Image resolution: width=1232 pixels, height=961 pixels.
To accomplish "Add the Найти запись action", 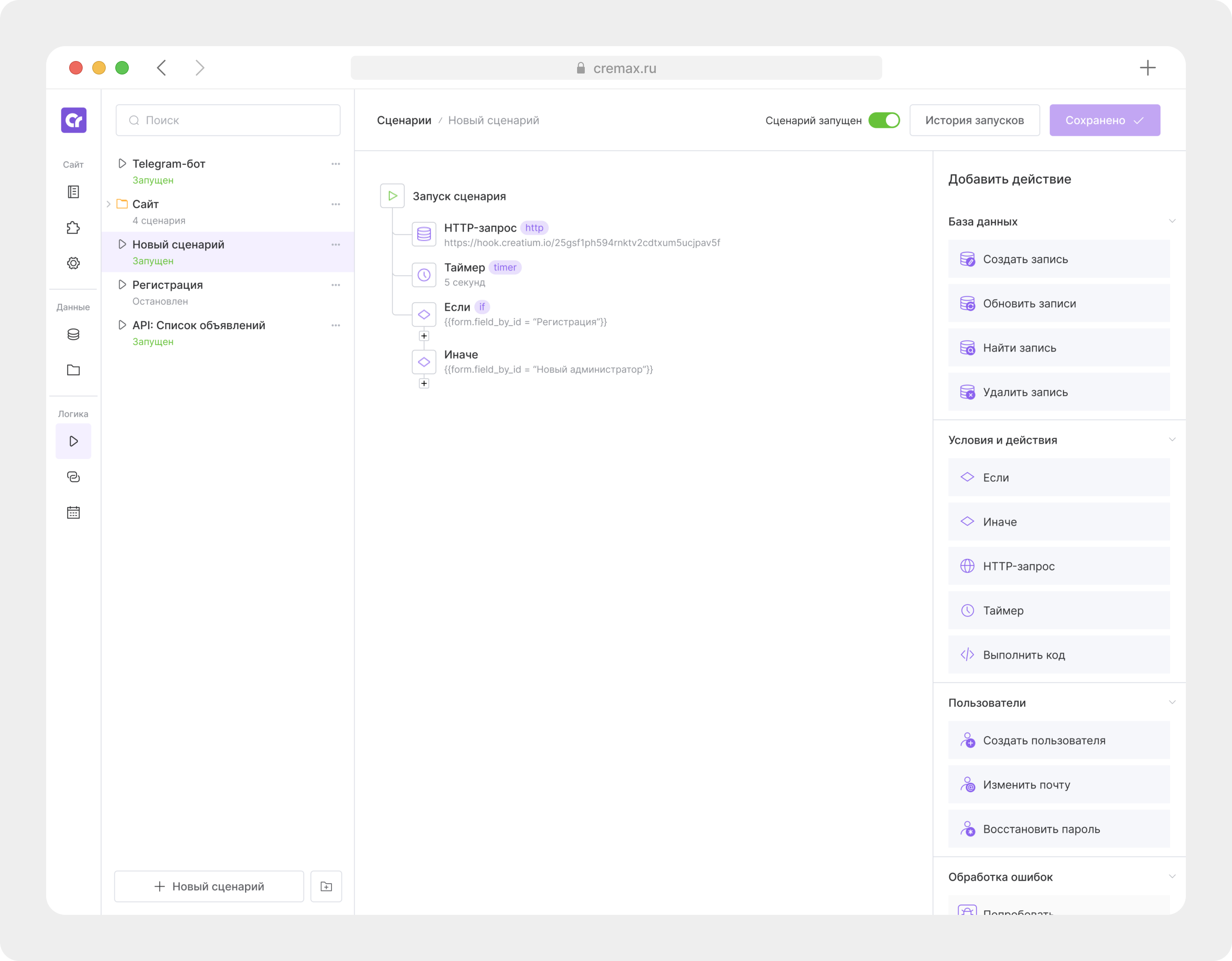I will tap(1059, 348).
